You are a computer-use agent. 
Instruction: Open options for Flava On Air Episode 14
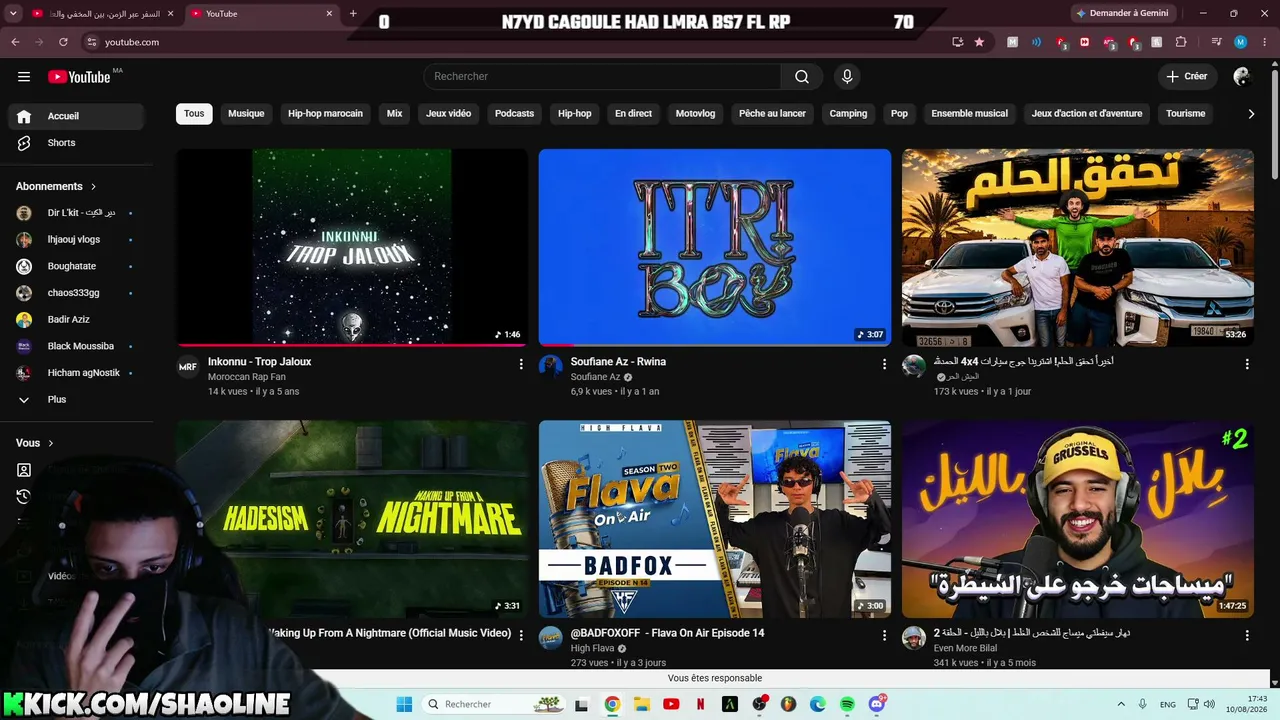(884, 636)
